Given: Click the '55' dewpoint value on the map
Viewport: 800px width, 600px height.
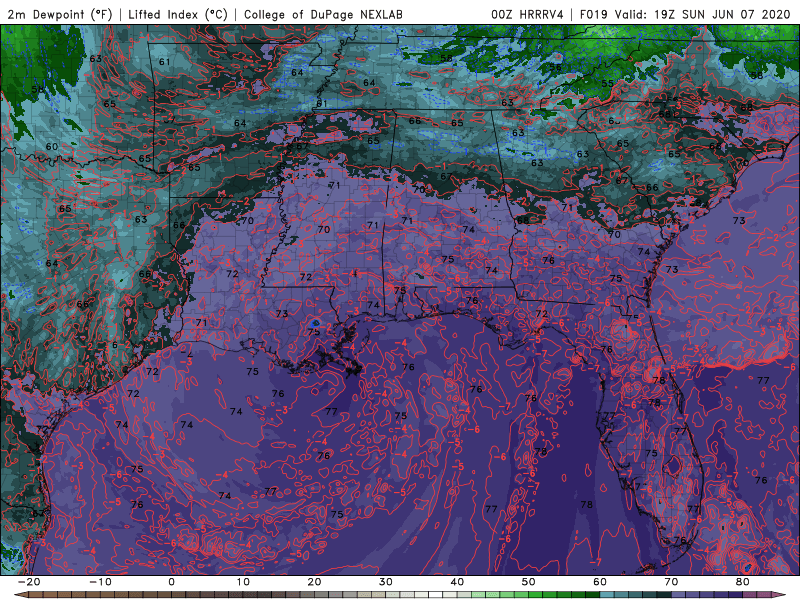Looking at the screenshot, I should coord(607,84).
